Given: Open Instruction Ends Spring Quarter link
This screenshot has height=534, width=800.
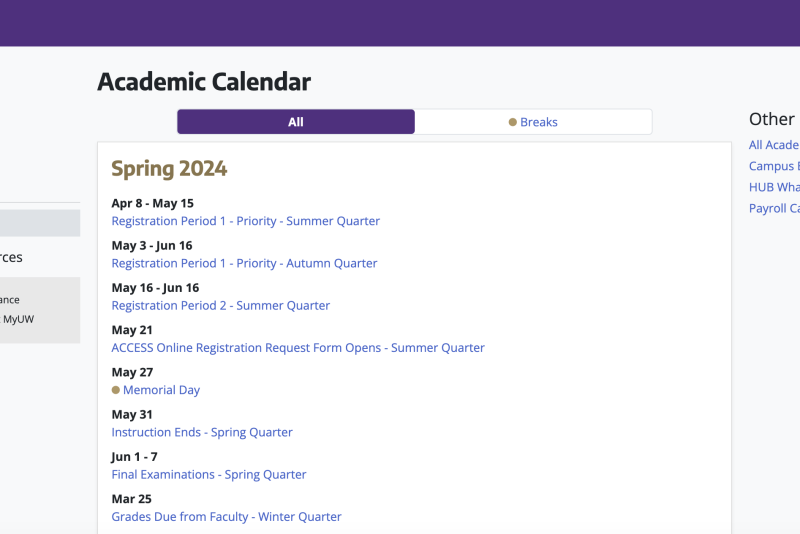Looking at the screenshot, I should 202,433.
